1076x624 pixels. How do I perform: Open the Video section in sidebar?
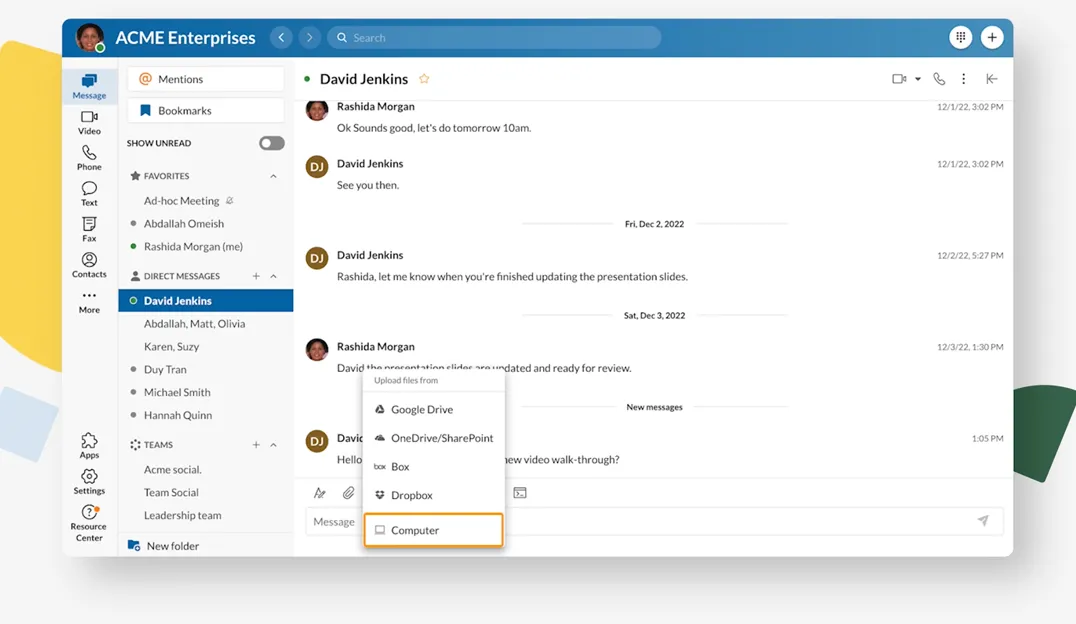89,122
